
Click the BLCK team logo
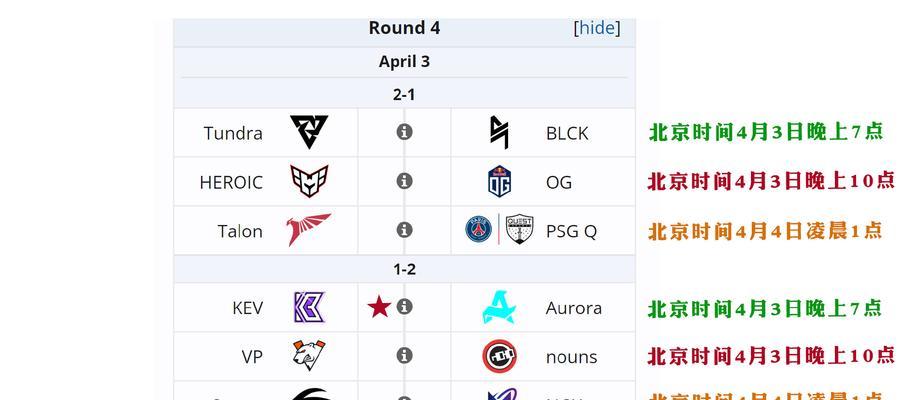[499, 132]
